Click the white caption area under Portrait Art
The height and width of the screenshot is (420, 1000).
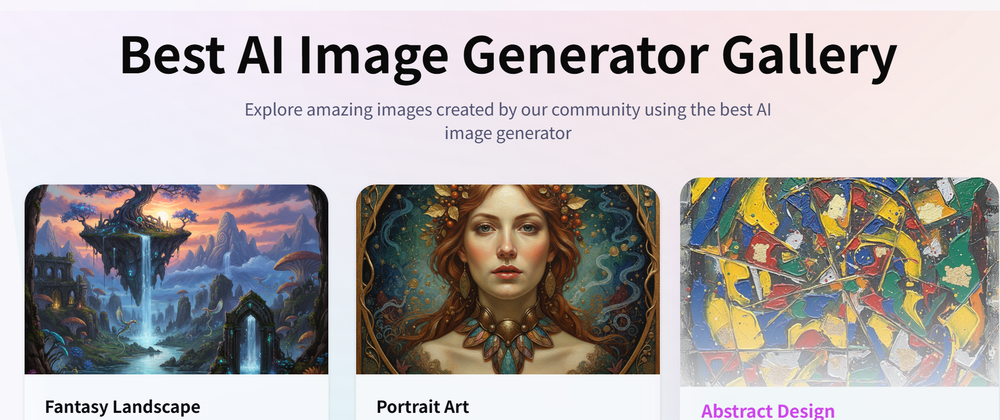pos(508,397)
